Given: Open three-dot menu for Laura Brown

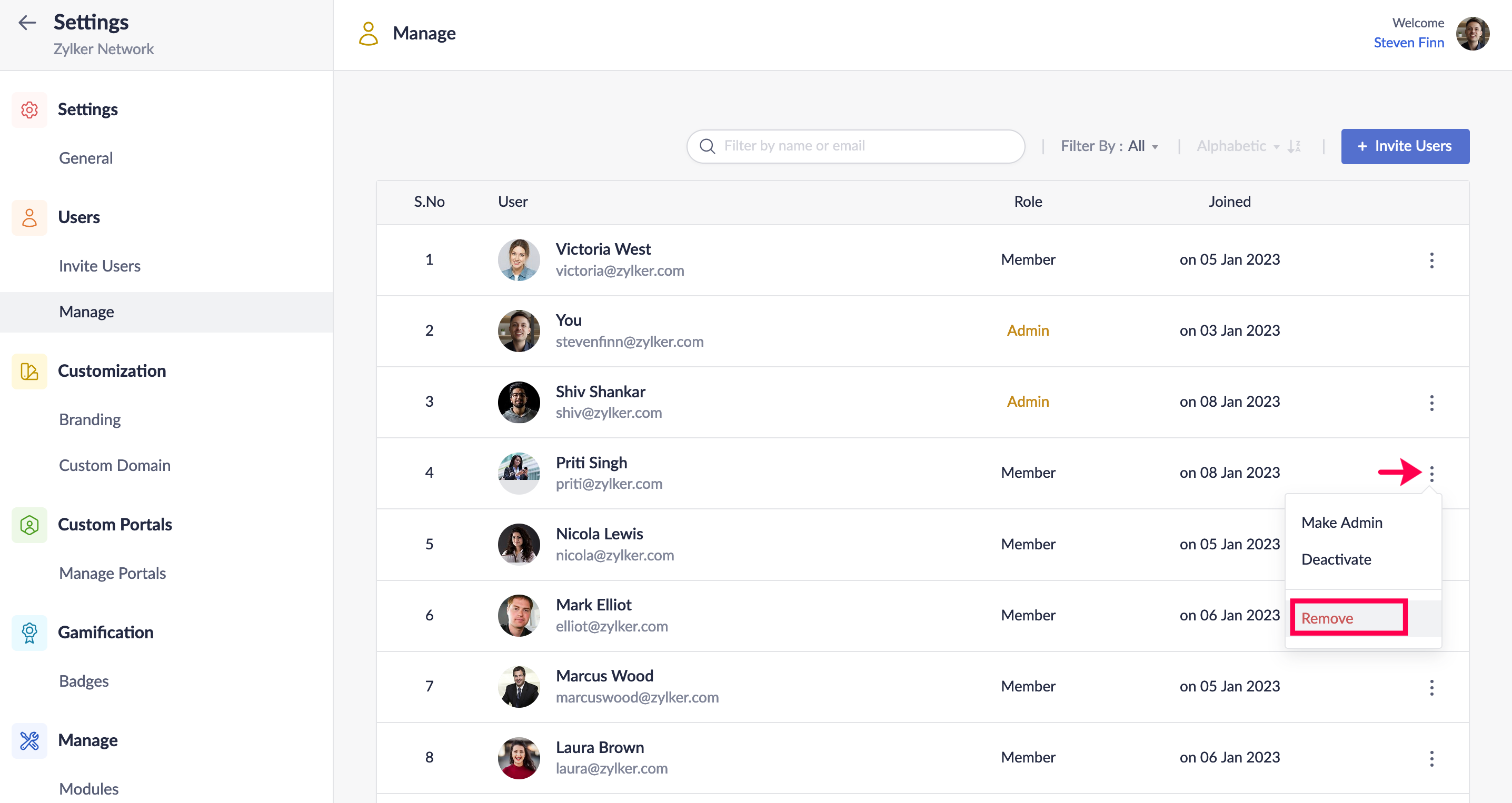Looking at the screenshot, I should point(1431,758).
